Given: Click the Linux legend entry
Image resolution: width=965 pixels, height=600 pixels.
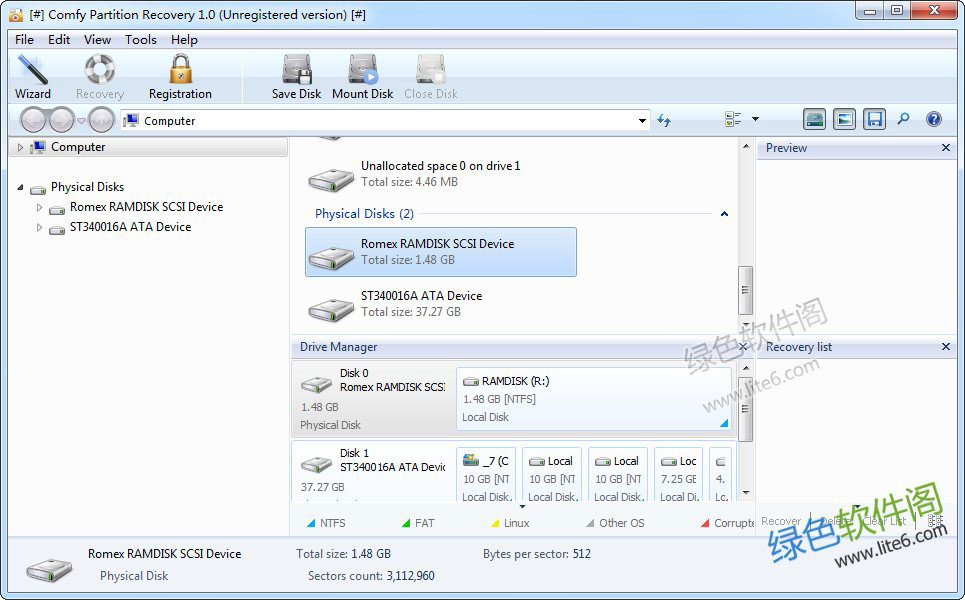Looking at the screenshot, I should point(511,523).
